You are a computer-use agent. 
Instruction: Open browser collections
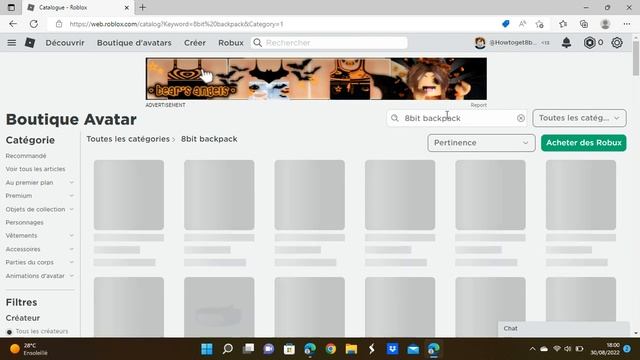[584, 24]
